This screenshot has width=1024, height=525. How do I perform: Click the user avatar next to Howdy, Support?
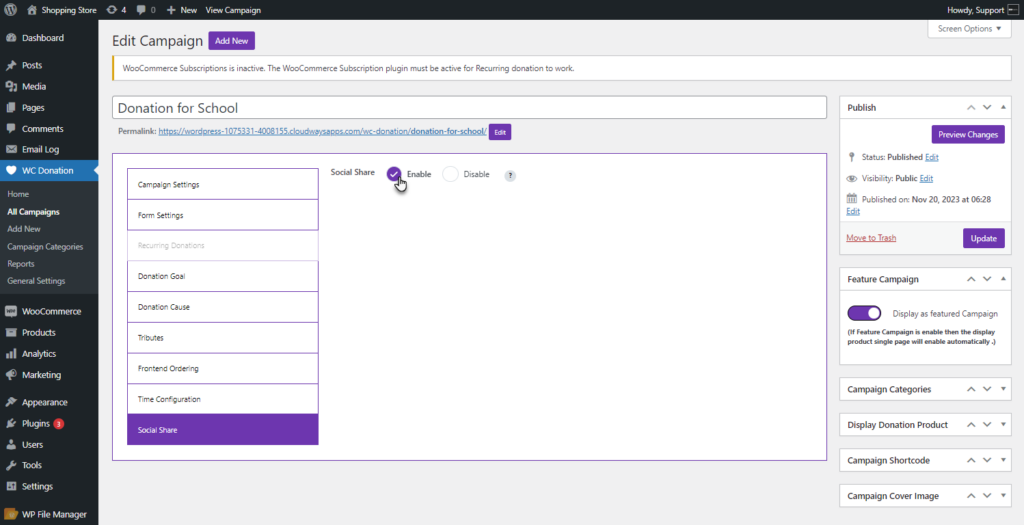[x=1013, y=10]
